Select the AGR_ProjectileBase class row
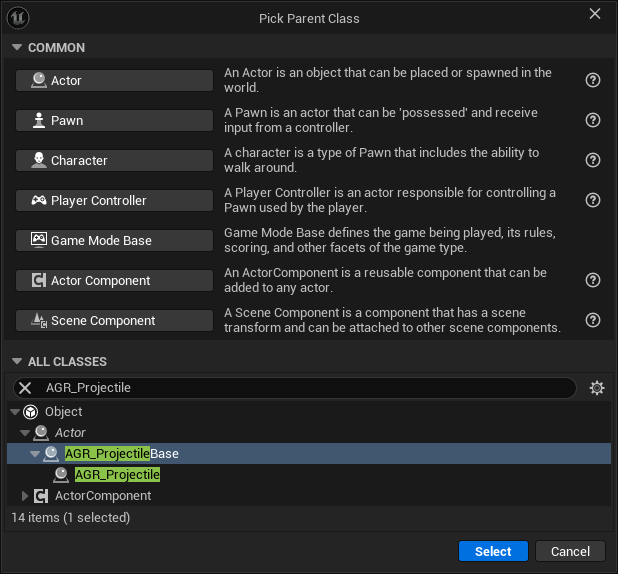The height and width of the screenshot is (574, 618). tap(309, 454)
